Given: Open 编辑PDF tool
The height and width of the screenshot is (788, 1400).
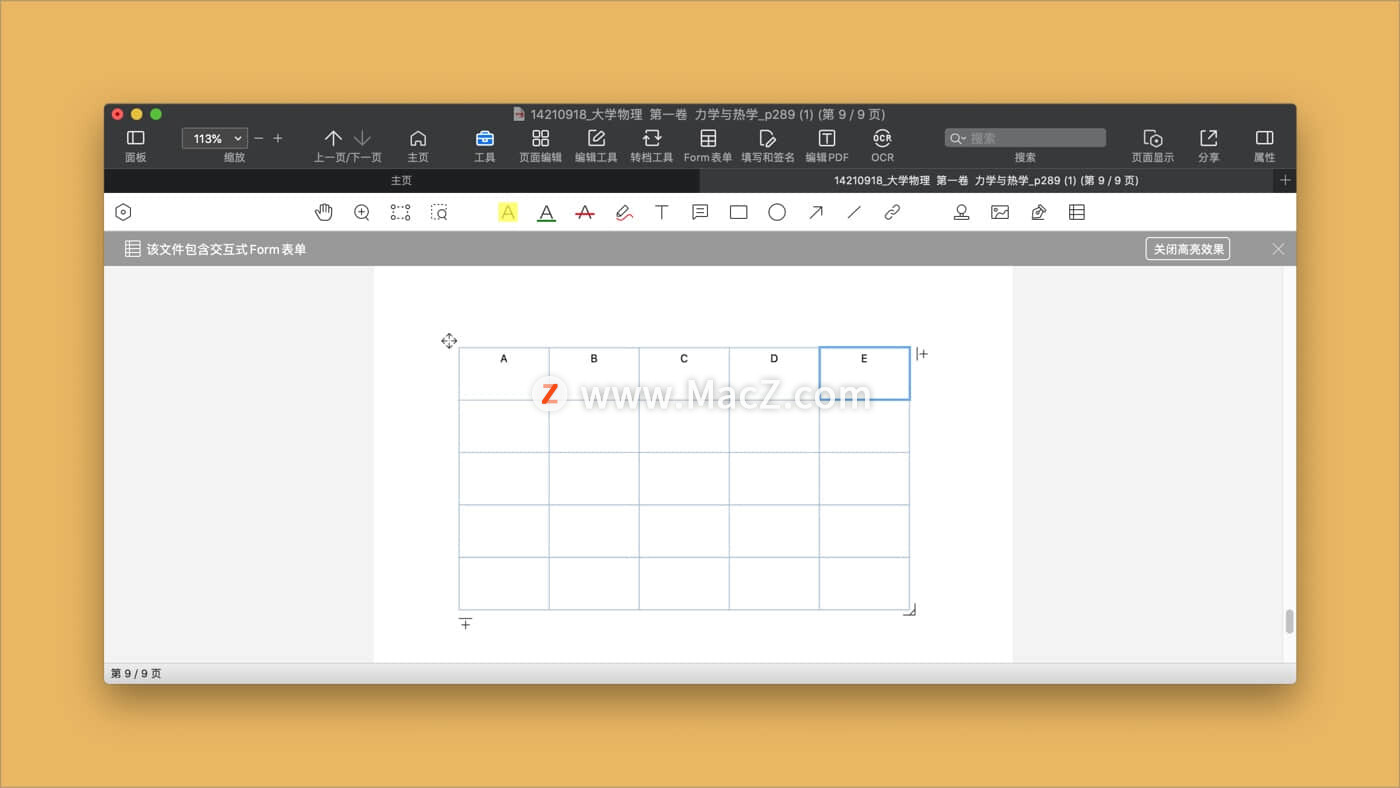Looking at the screenshot, I should point(827,138).
